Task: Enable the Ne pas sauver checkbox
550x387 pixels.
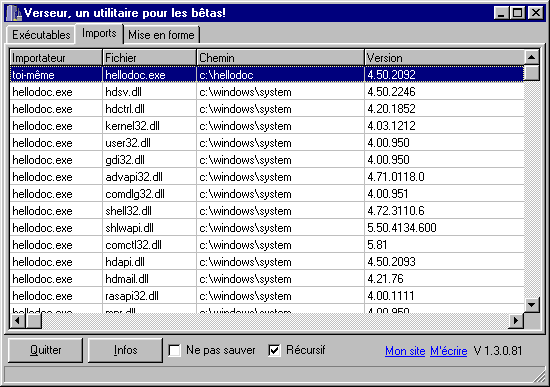Action: 175,350
